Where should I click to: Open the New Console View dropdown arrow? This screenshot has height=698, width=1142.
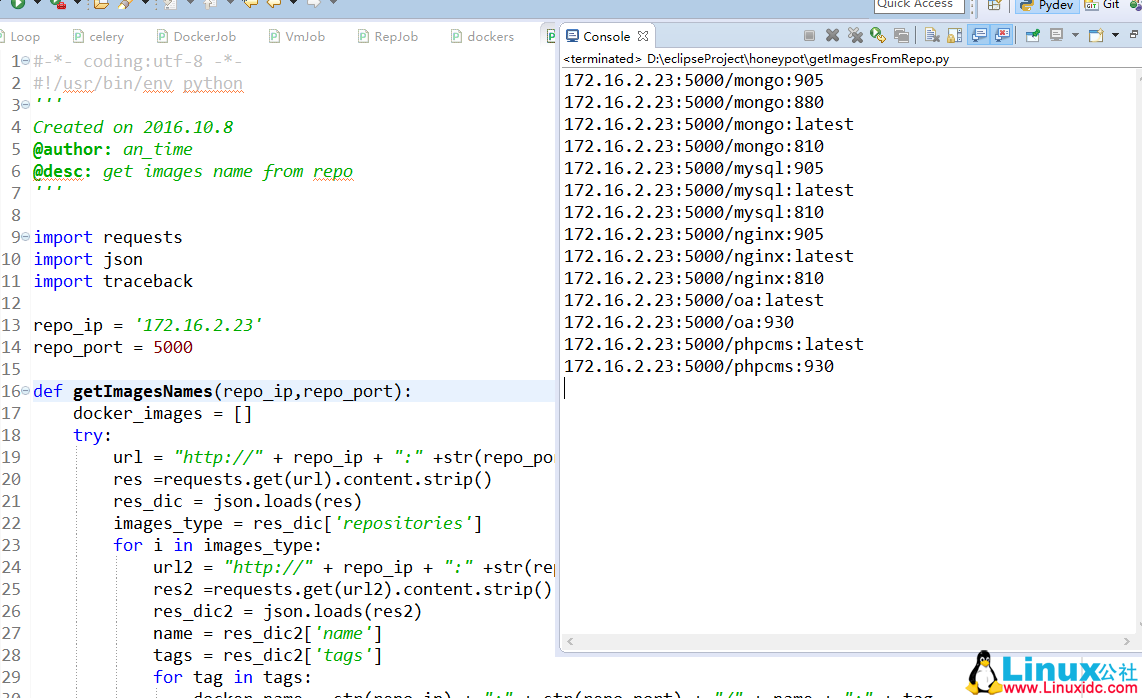(x=1115, y=36)
